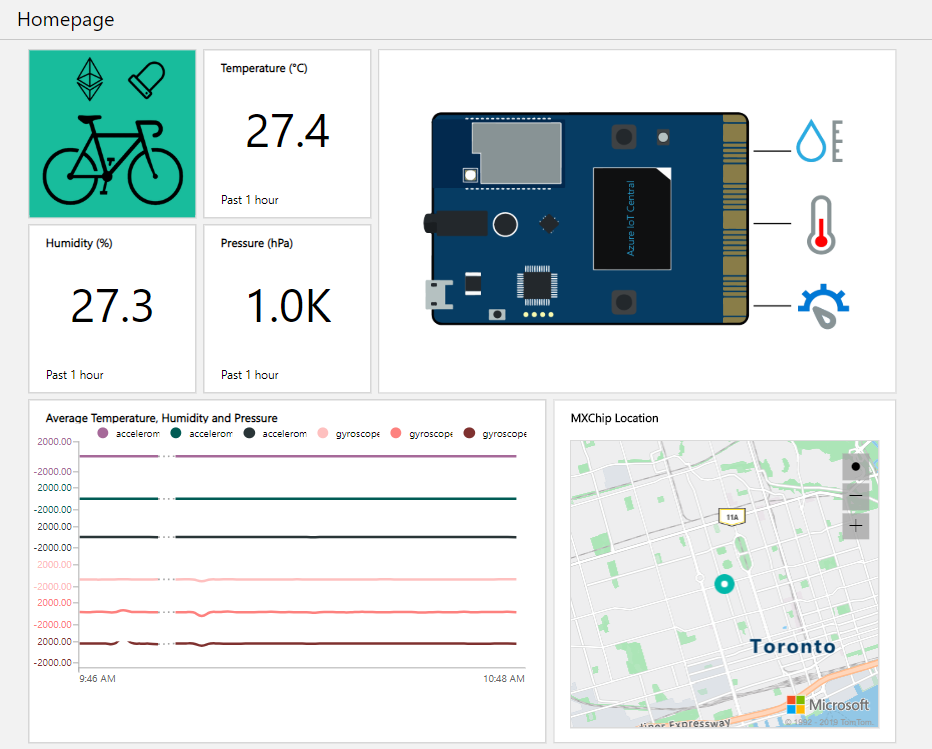The image size is (932, 749).
Task: Toggle teal accelerometer legend swatch
Action: tap(176, 433)
